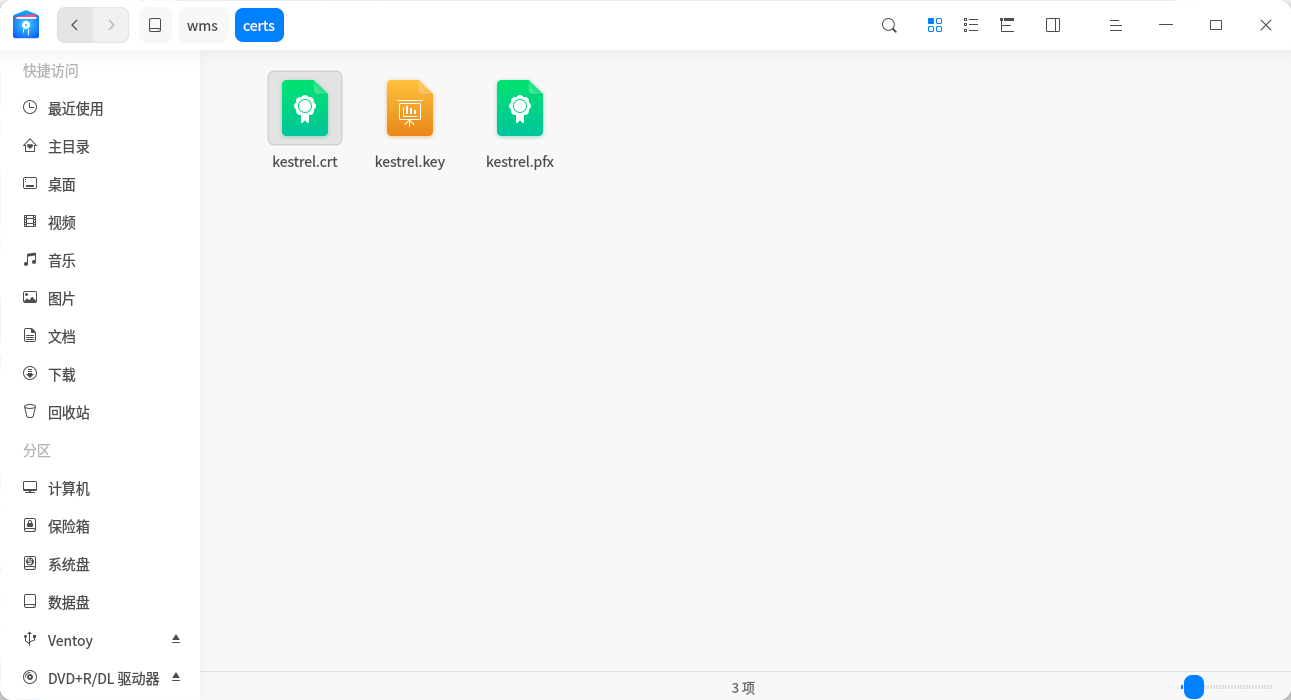1291x700 pixels.
Task: Open the hamburger main menu
Action: pyautogui.click(x=1116, y=25)
